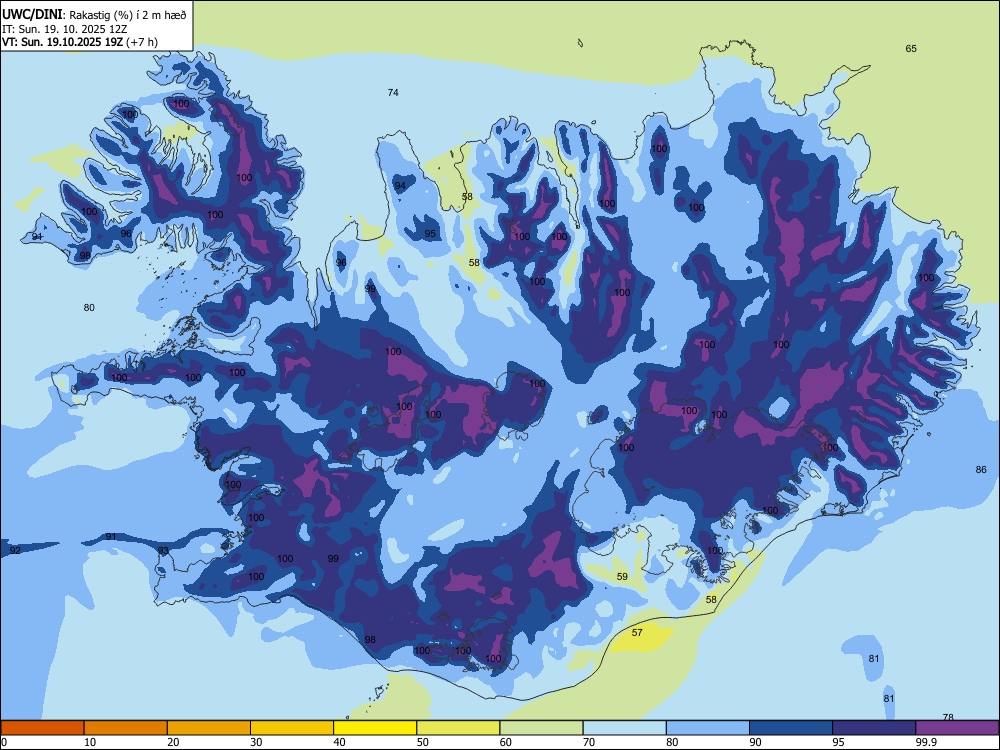Image resolution: width=1000 pixels, height=750 pixels.
Task: Click the '80' value over the western sea
Action: tap(89, 307)
